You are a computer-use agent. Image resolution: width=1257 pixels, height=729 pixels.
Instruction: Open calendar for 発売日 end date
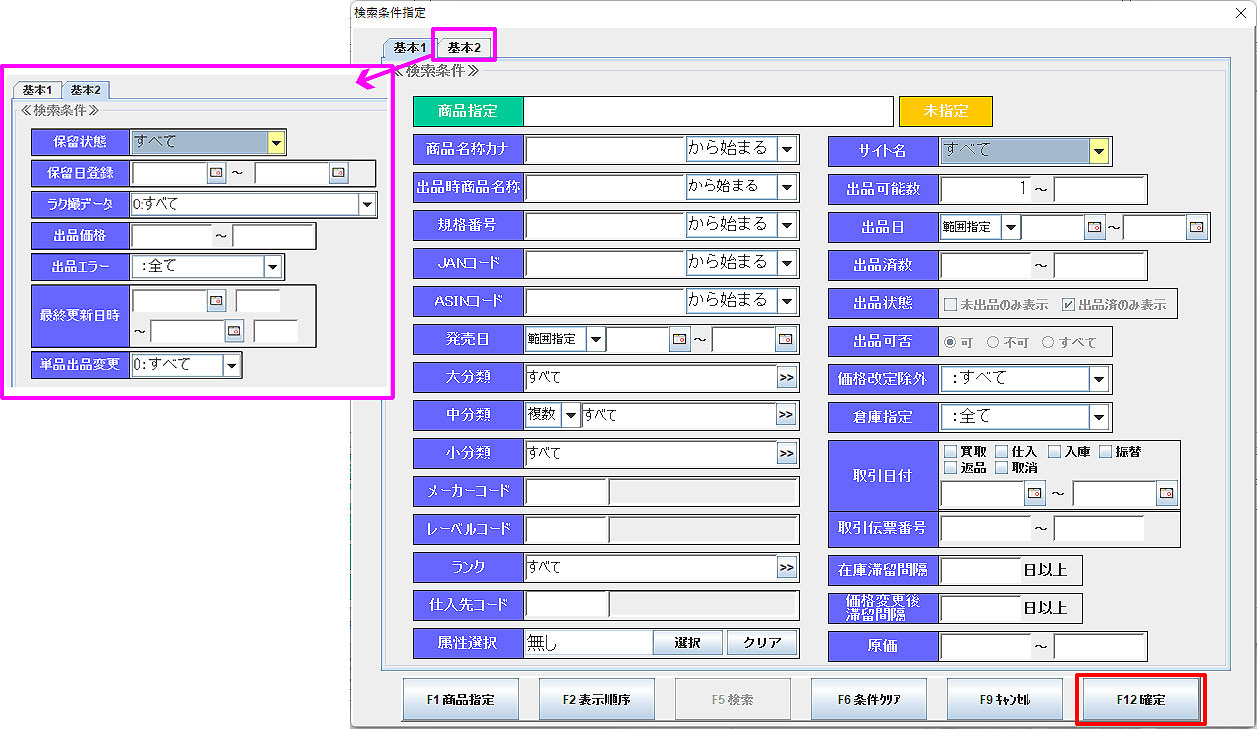(x=786, y=340)
